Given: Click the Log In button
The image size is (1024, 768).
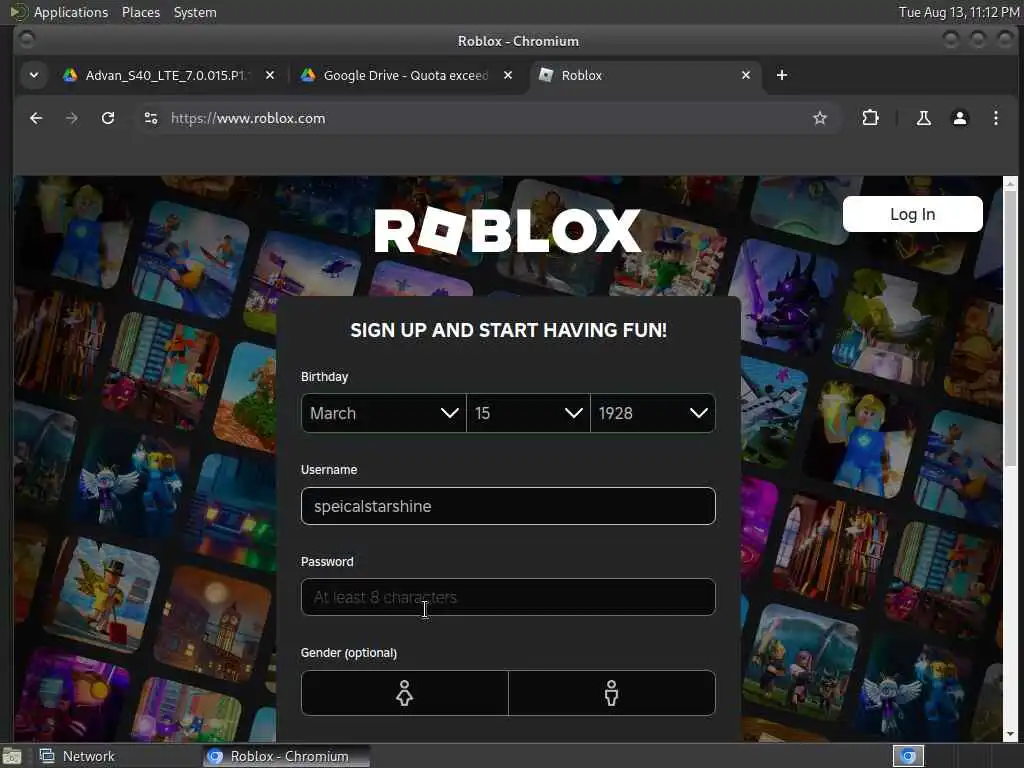Looking at the screenshot, I should (912, 214).
